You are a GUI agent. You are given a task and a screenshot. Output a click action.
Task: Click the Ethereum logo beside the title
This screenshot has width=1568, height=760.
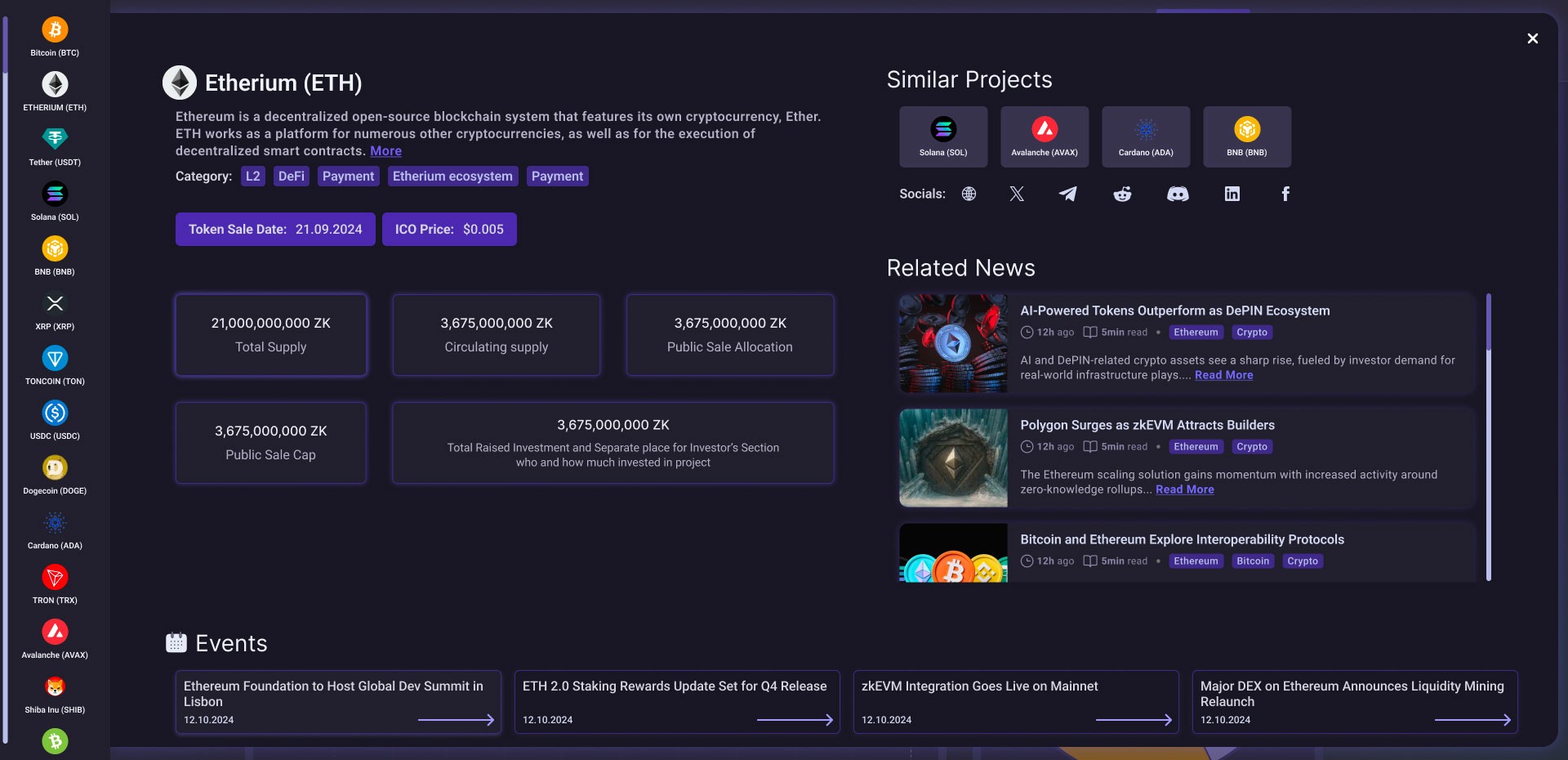click(180, 83)
